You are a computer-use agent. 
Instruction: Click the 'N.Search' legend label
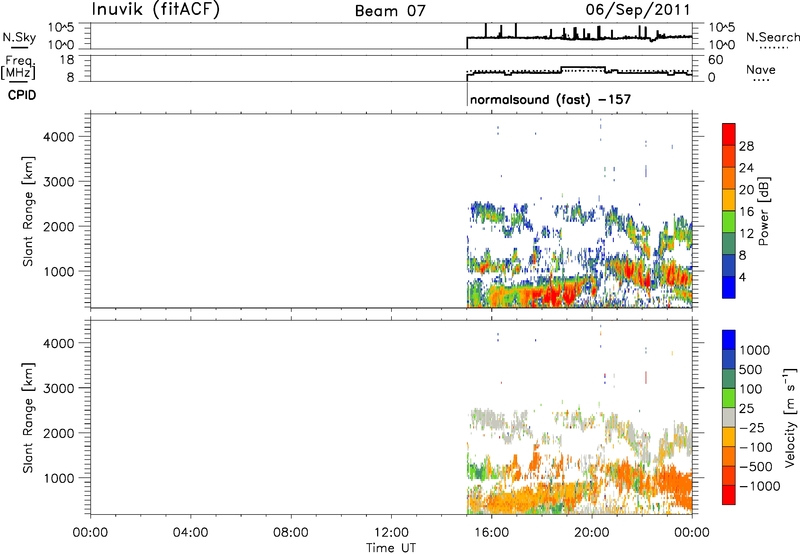point(772,37)
